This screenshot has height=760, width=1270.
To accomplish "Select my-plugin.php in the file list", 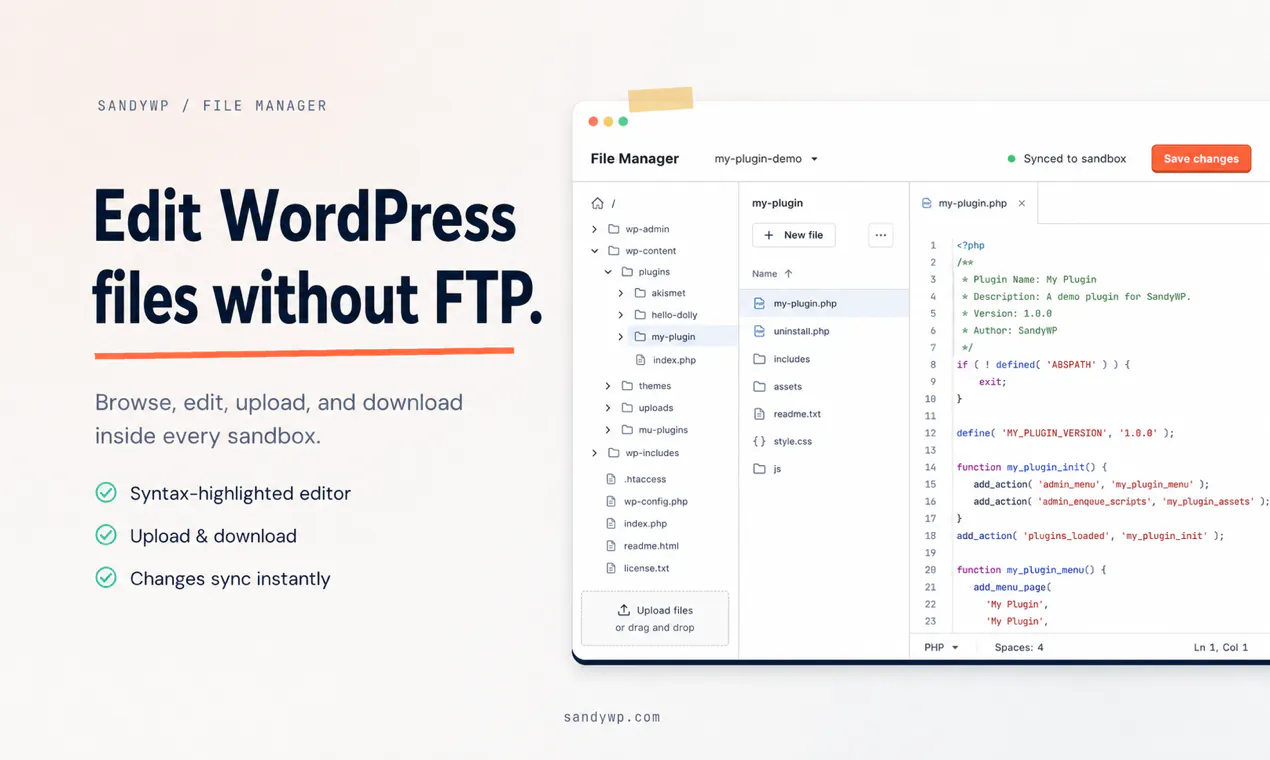I will 824,303.
